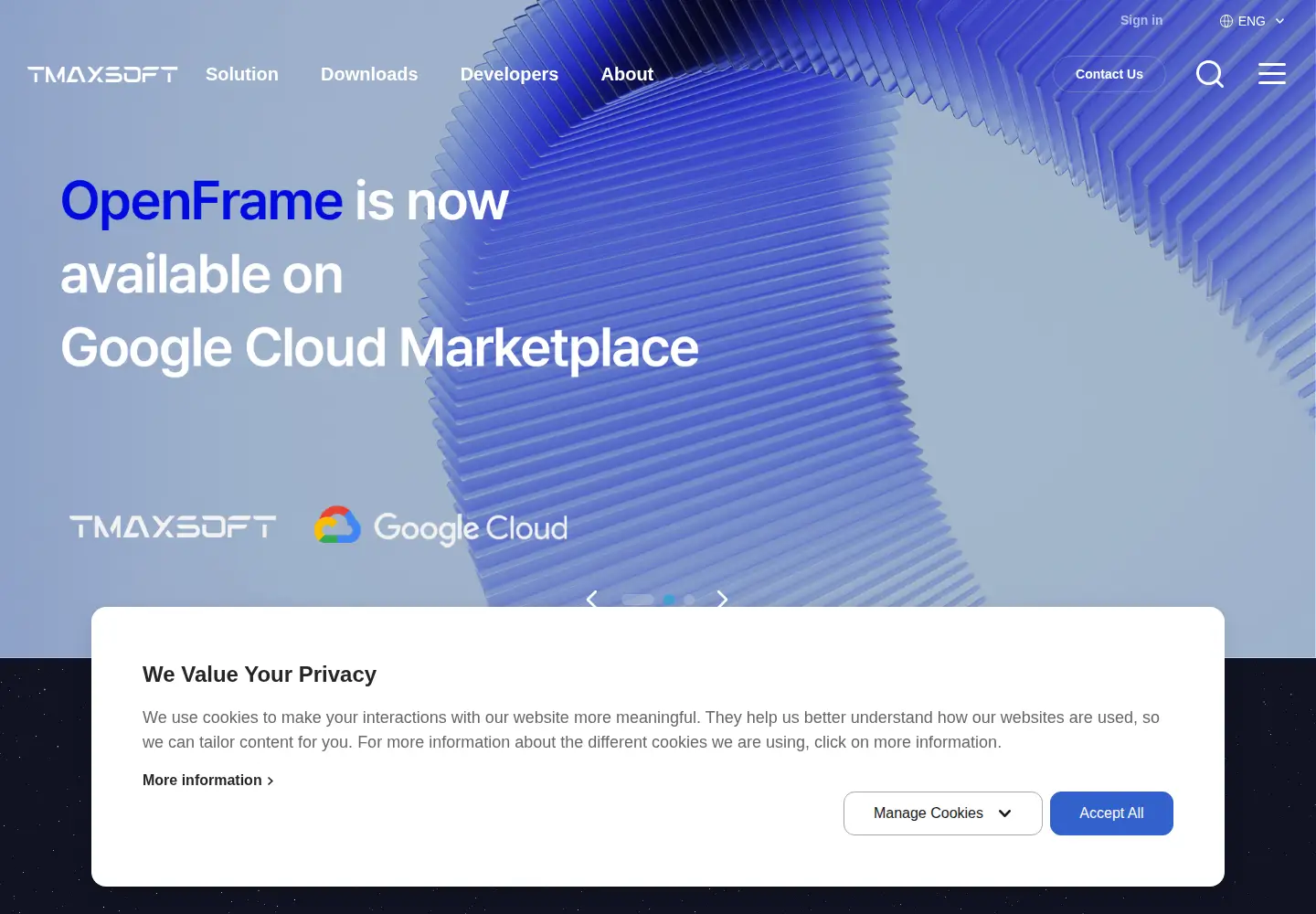
Task: Select the pill-shaped carousel slide indicator
Action: pos(638,600)
